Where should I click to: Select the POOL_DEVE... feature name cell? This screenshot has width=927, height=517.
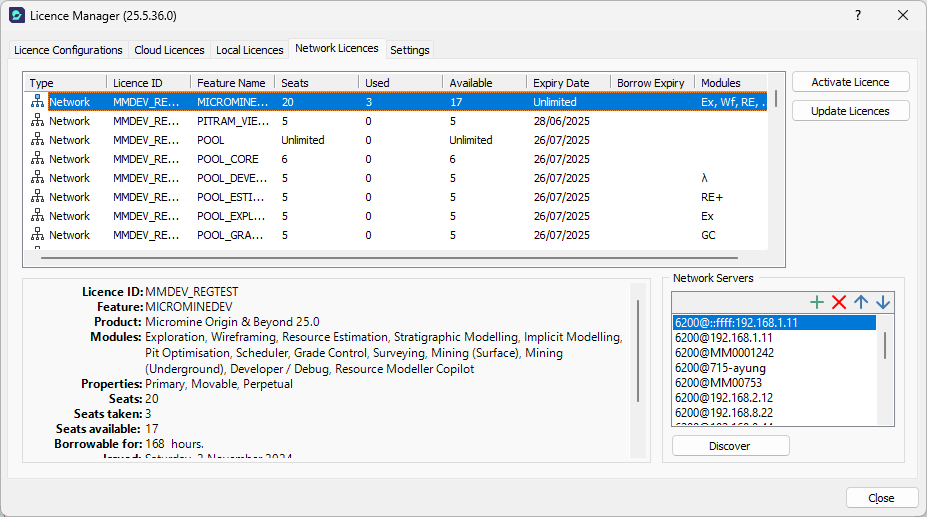point(233,177)
